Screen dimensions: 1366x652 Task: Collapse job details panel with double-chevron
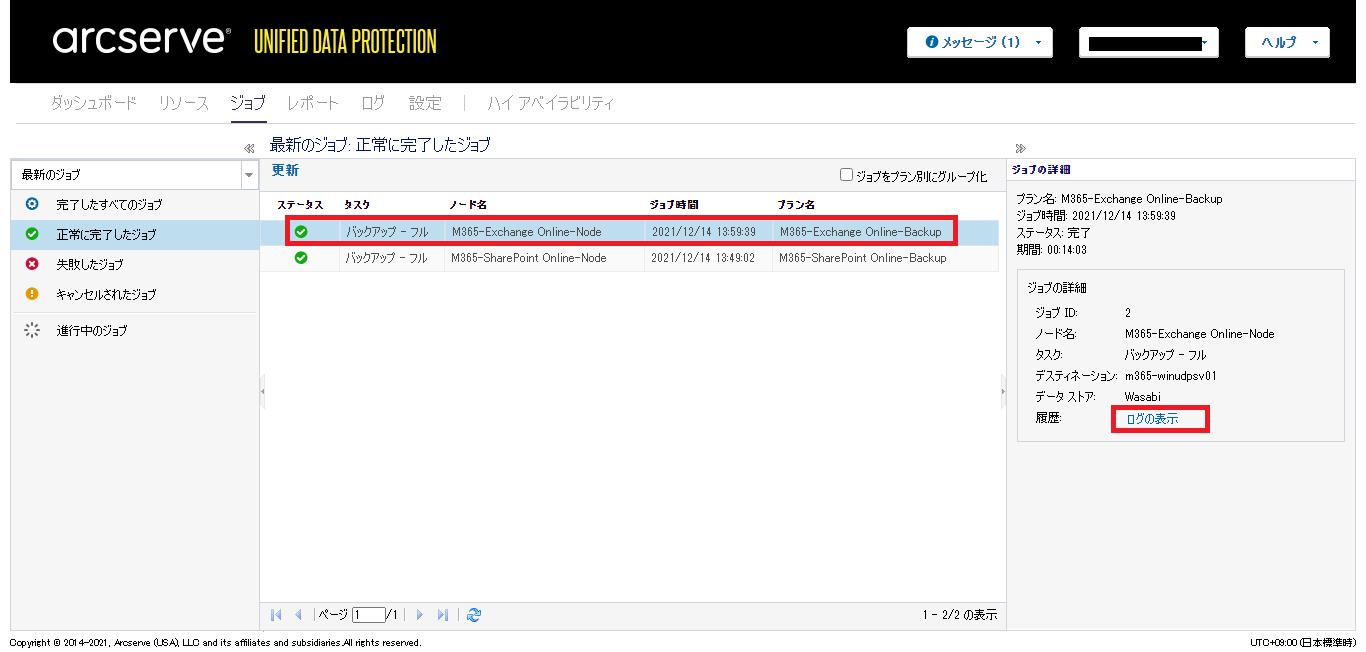[x=1020, y=148]
